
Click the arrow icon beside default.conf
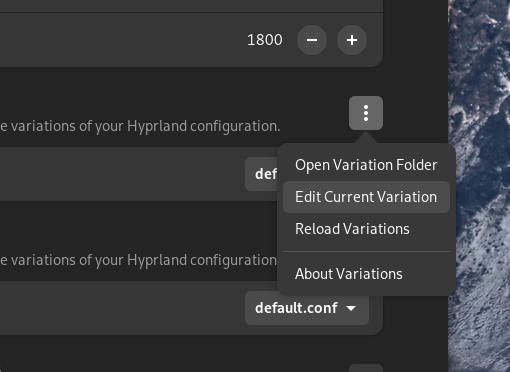pyautogui.click(x=351, y=308)
